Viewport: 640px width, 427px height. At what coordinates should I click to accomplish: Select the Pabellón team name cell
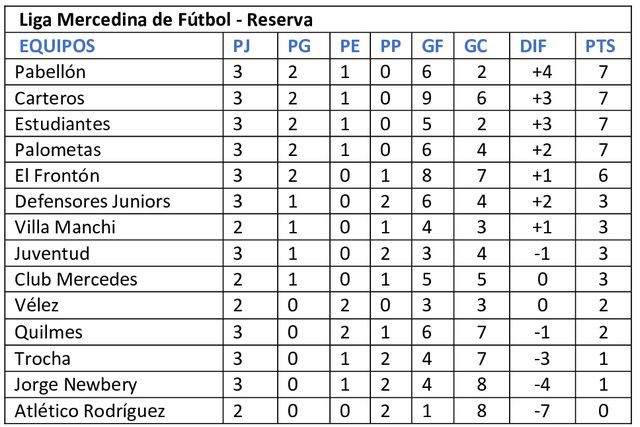click(51, 72)
